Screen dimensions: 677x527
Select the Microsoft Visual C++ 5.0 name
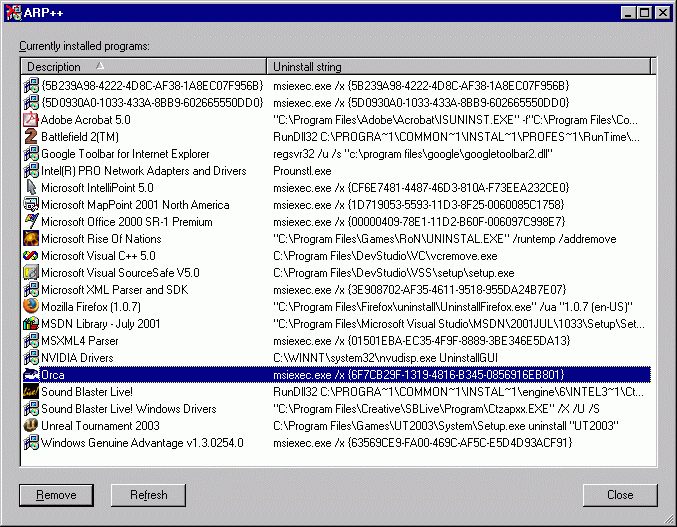pyautogui.click(x=98, y=256)
